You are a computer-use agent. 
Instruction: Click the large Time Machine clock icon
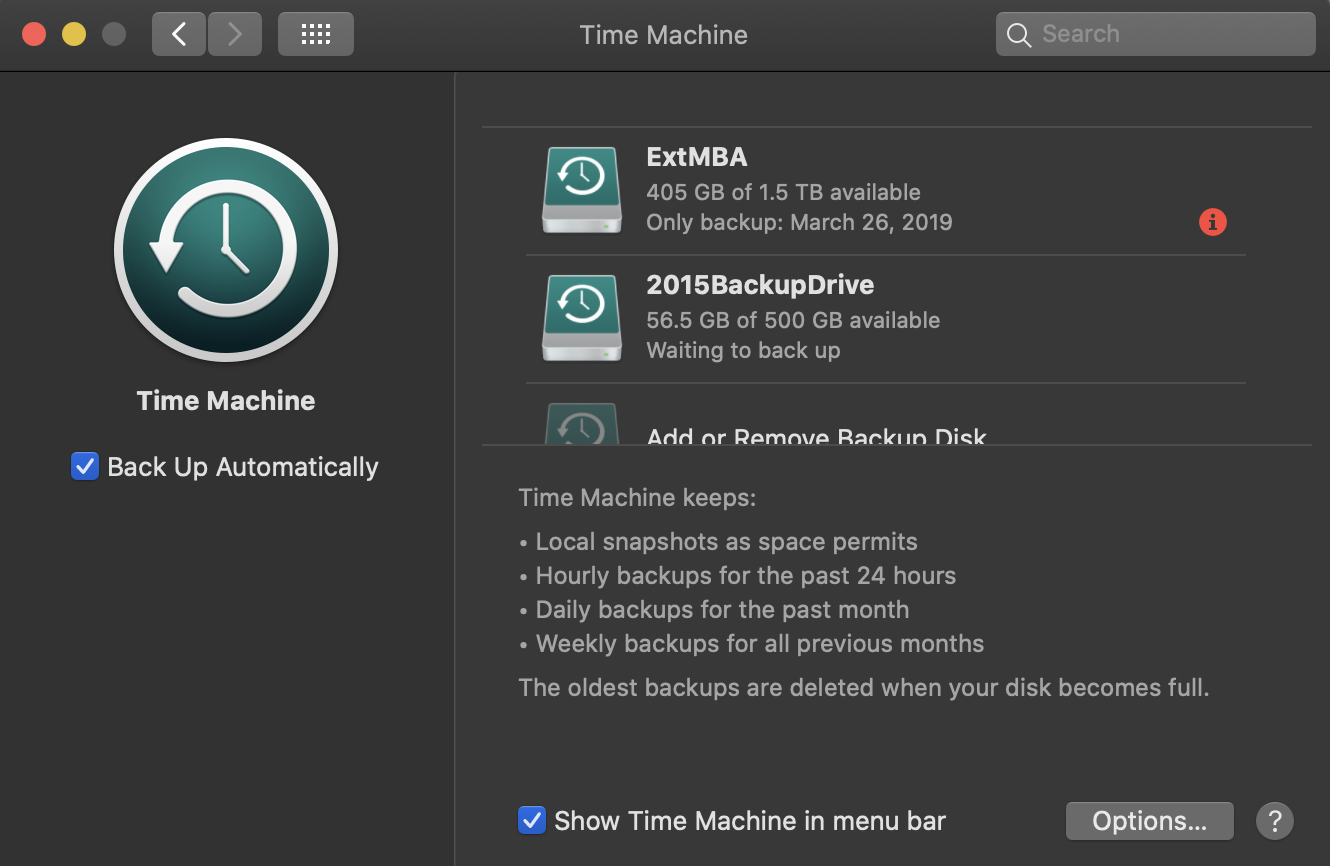(226, 249)
